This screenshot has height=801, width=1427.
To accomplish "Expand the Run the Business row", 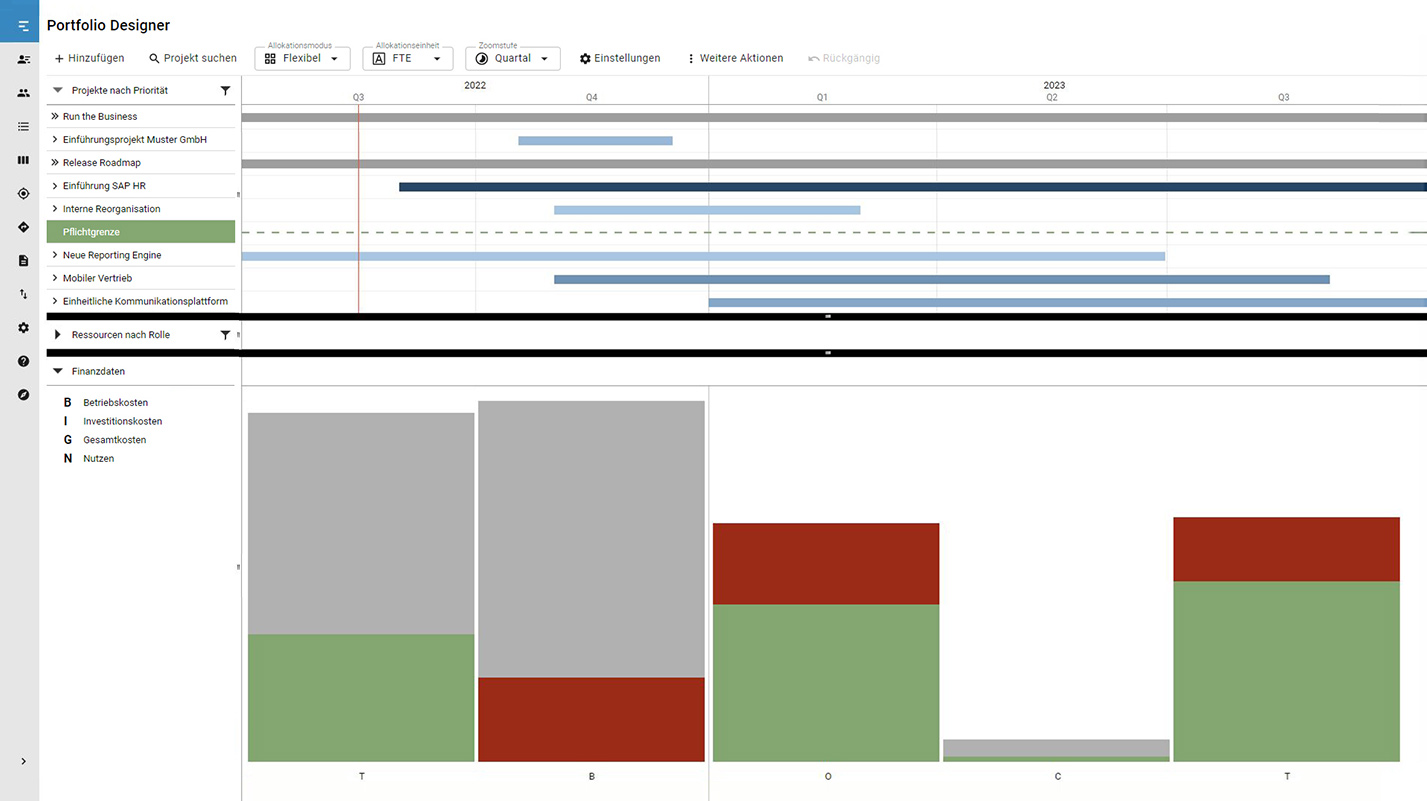I will click(55, 116).
